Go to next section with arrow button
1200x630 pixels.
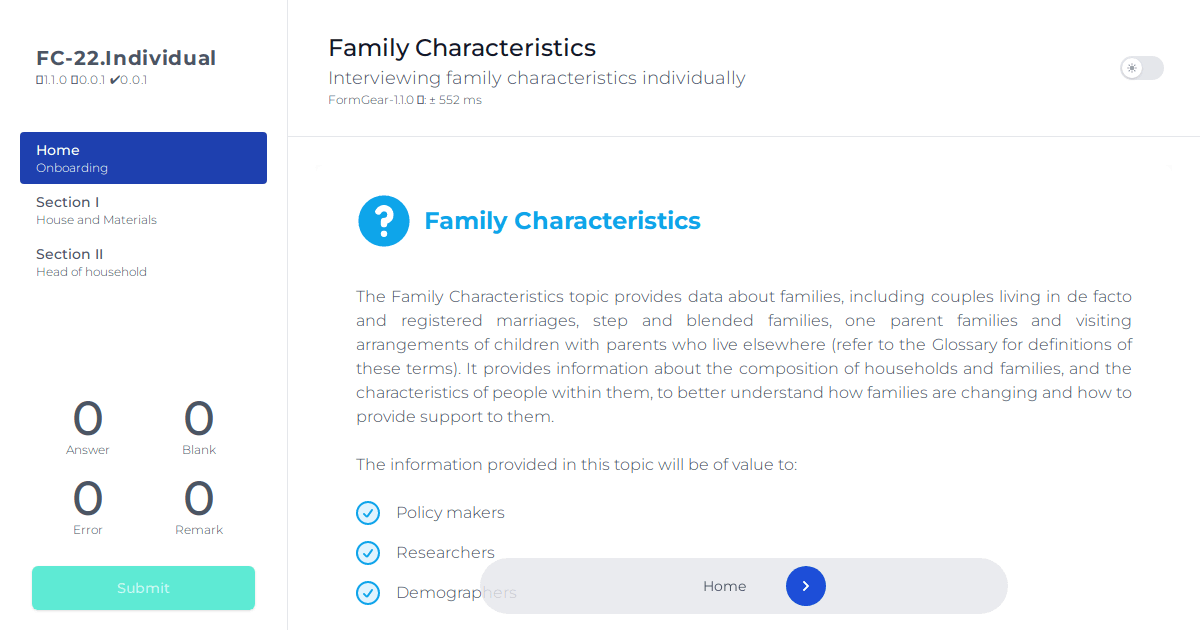[806, 586]
